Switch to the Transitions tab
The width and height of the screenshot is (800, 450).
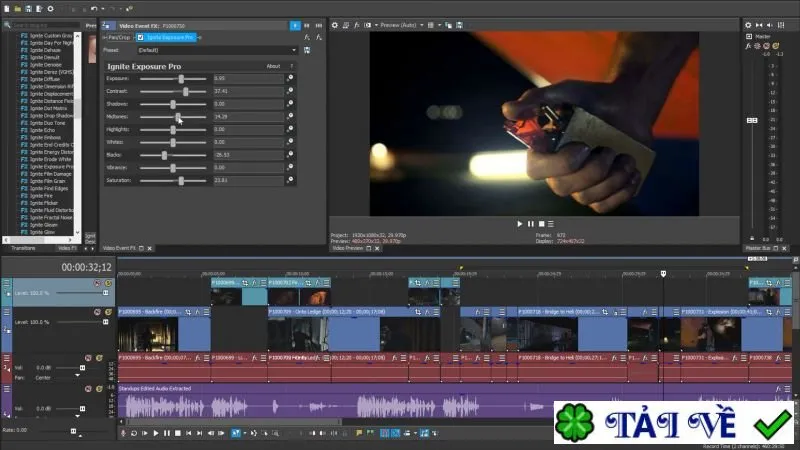coord(23,248)
